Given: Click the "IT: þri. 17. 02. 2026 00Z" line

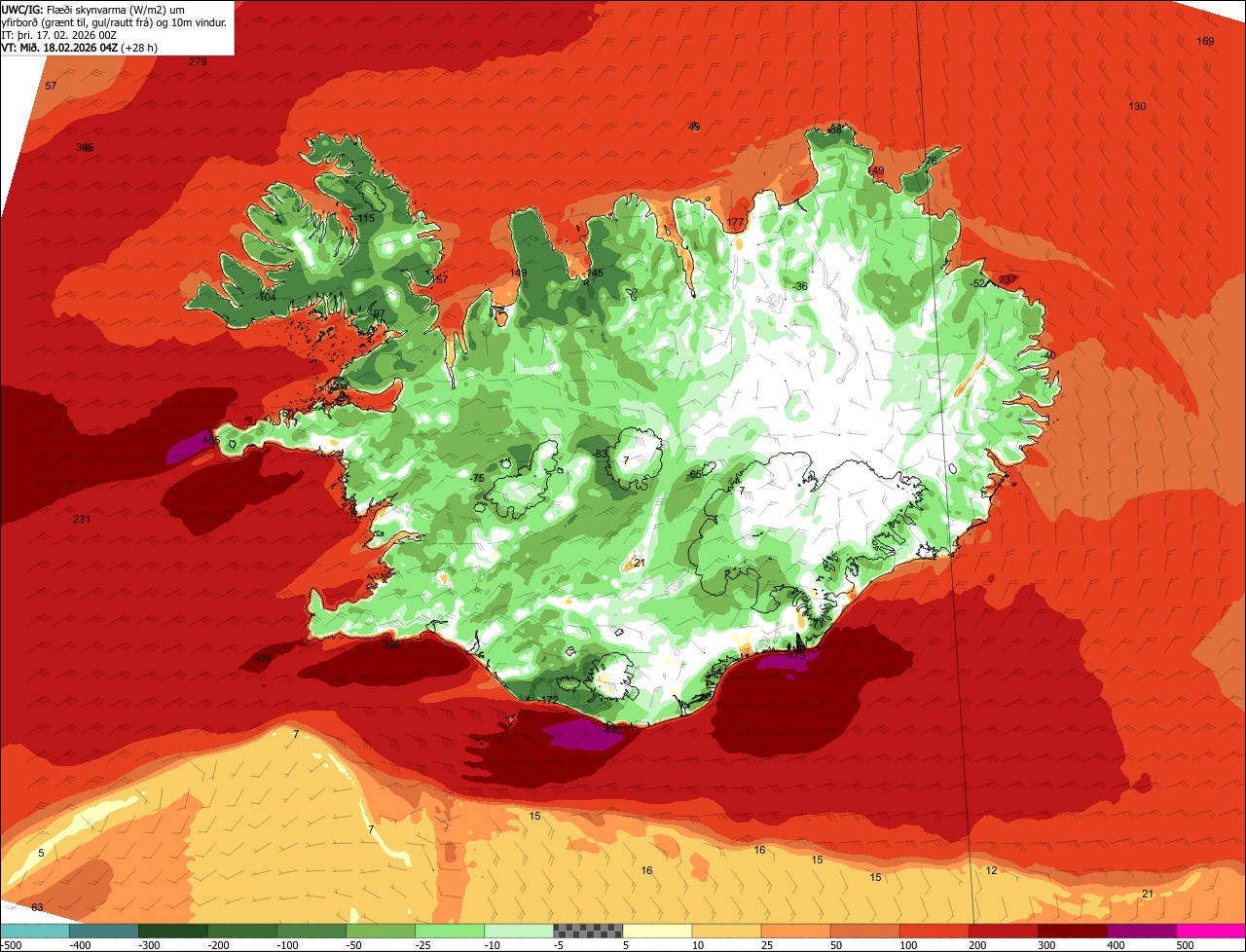Looking at the screenshot, I should pos(60,34).
